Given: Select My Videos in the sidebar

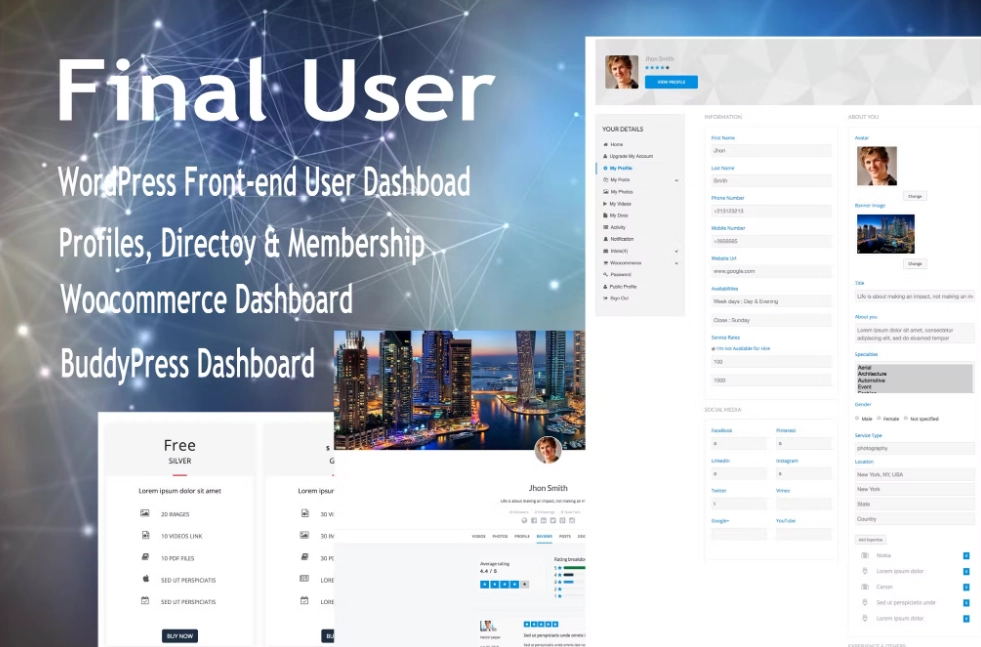Looking at the screenshot, I should pyautogui.click(x=622, y=204).
